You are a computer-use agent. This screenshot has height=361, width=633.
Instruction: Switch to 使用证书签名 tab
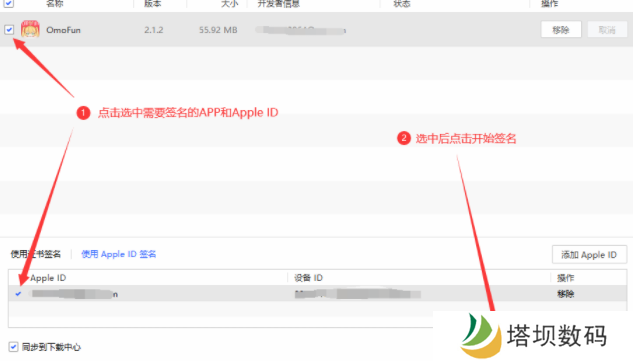point(36,254)
